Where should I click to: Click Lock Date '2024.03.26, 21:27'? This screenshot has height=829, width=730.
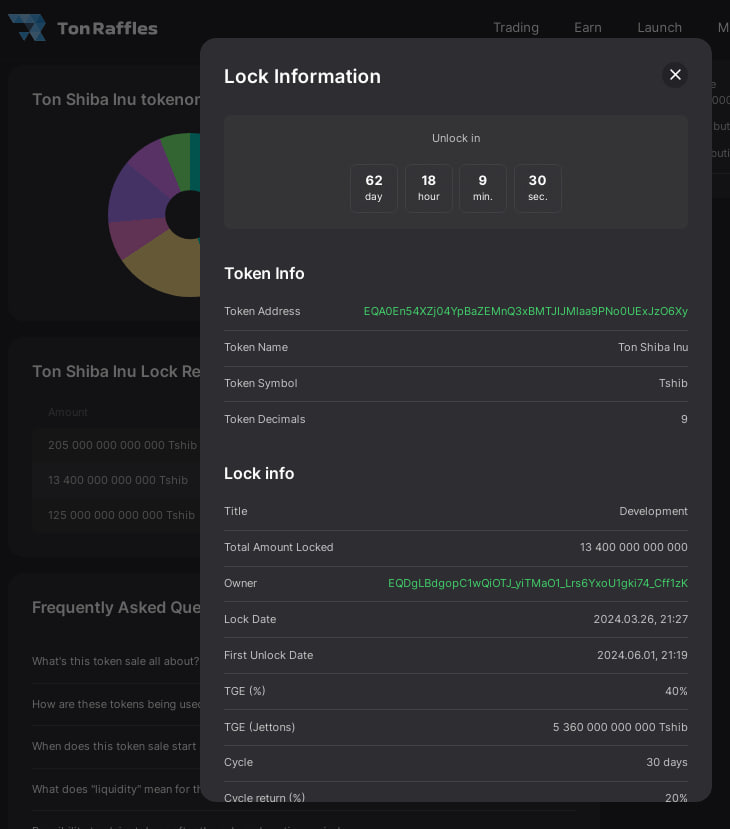tap(641, 619)
